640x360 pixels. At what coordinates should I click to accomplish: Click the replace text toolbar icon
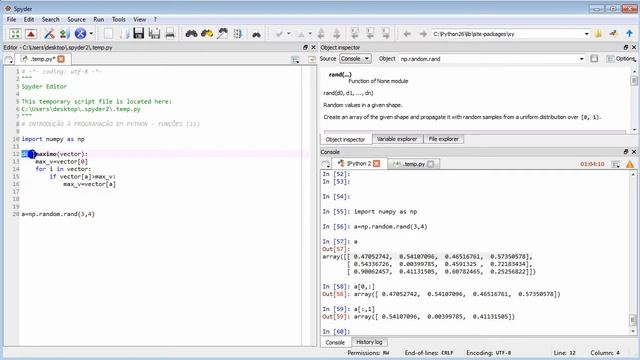coord(222,33)
